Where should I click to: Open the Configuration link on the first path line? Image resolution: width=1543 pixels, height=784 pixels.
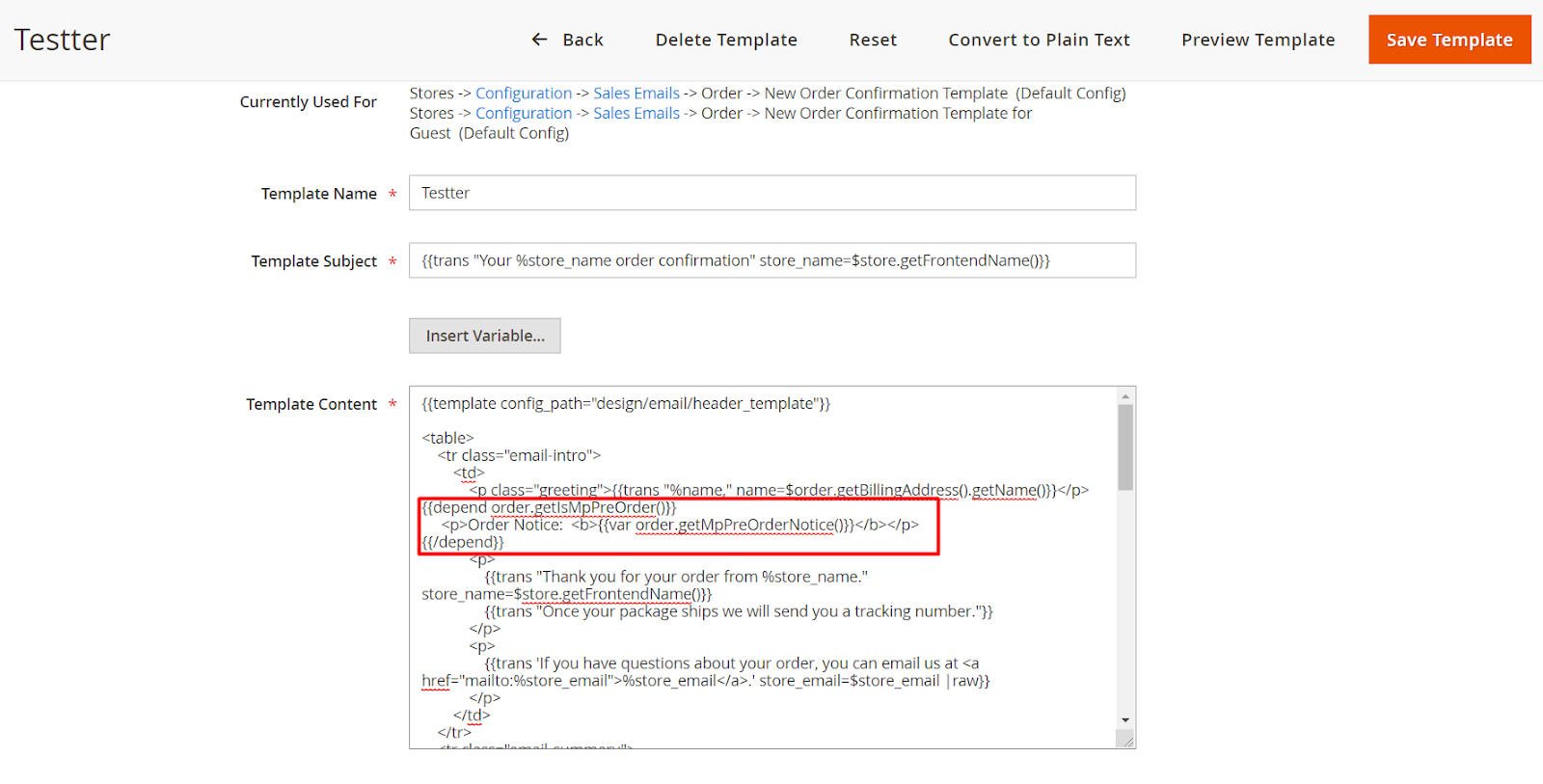tap(524, 94)
